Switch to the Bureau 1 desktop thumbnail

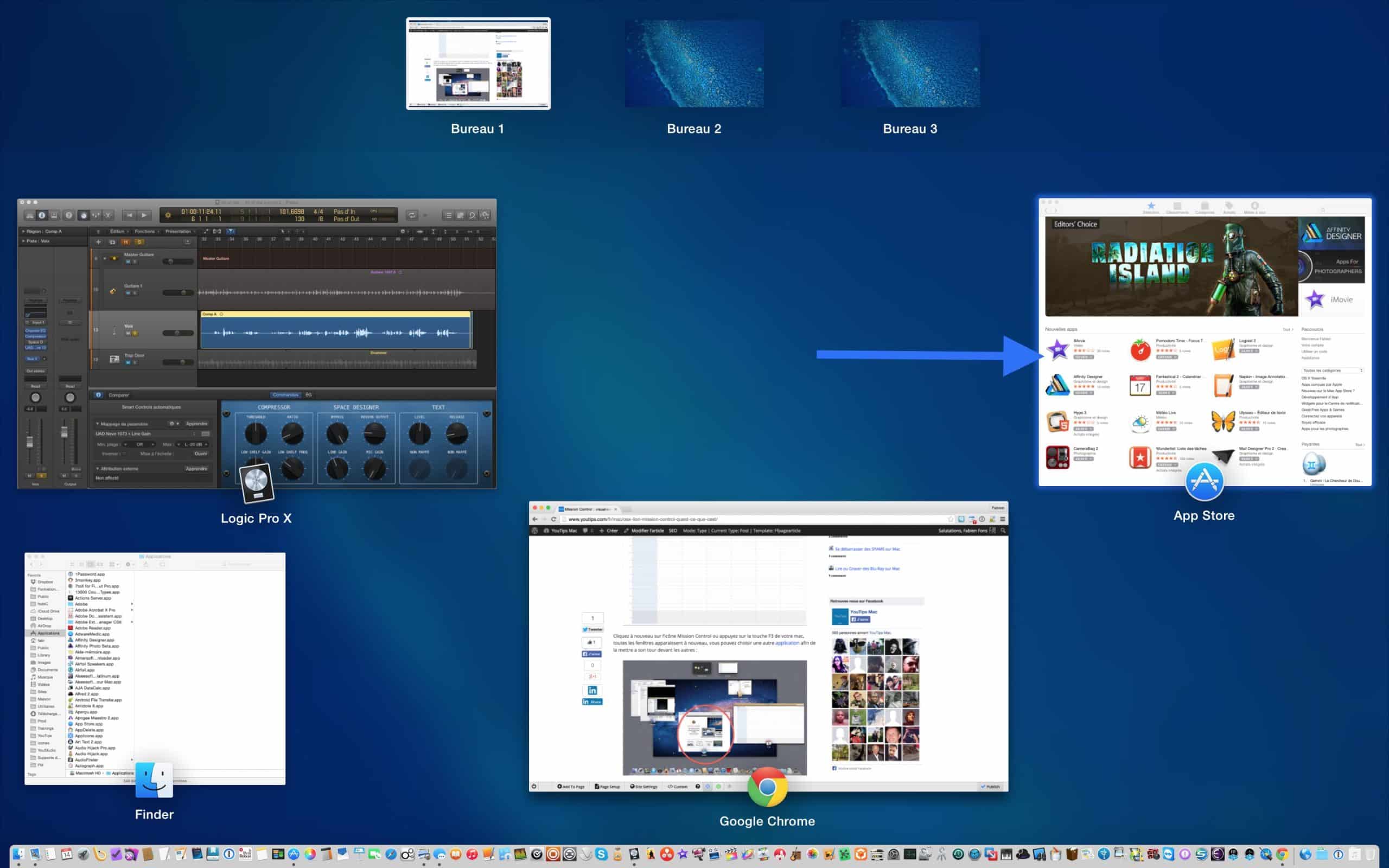(478, 63)
